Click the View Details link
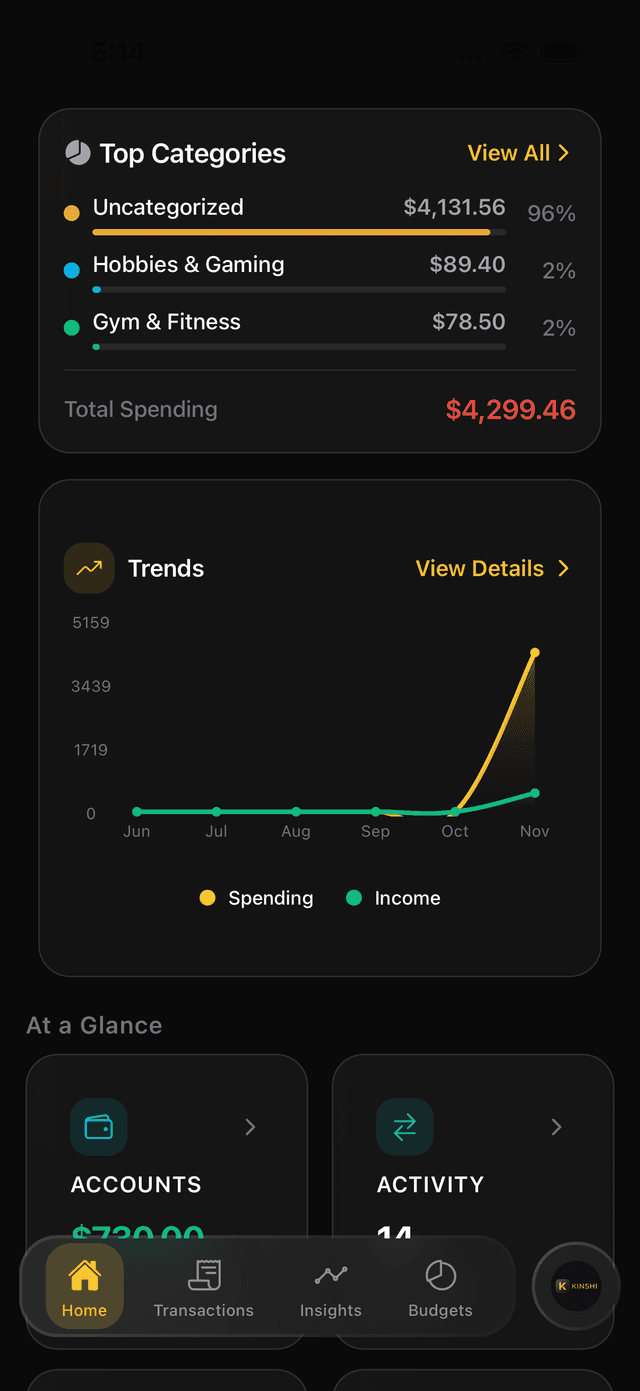The height and width of the screenshot is (1391, 640). pos(492,568)
